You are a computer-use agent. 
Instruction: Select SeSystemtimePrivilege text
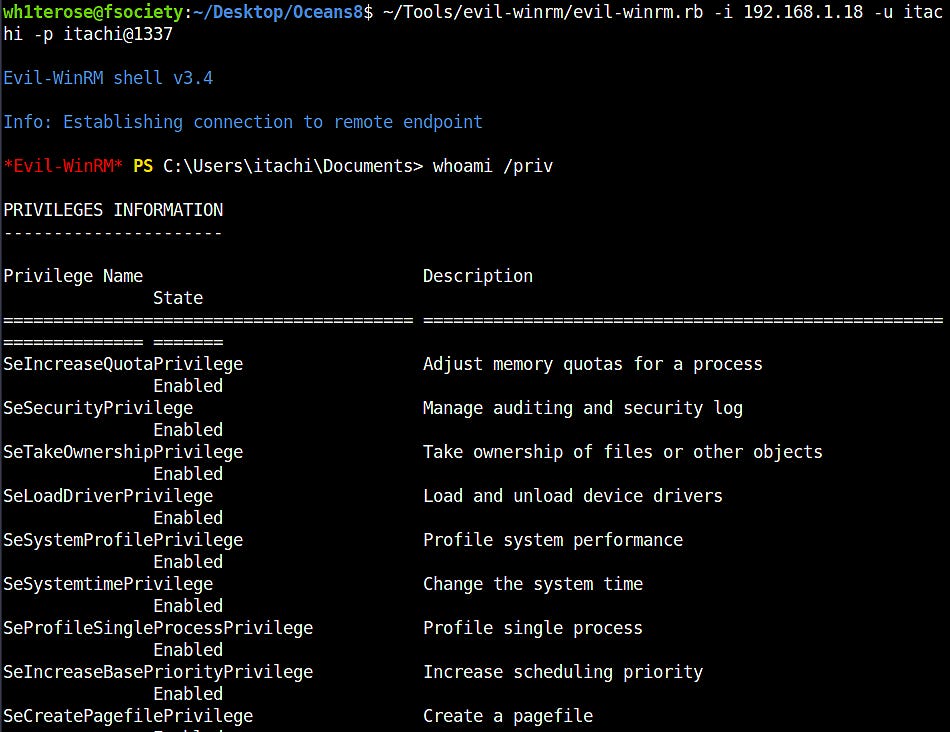click(108, 584)
